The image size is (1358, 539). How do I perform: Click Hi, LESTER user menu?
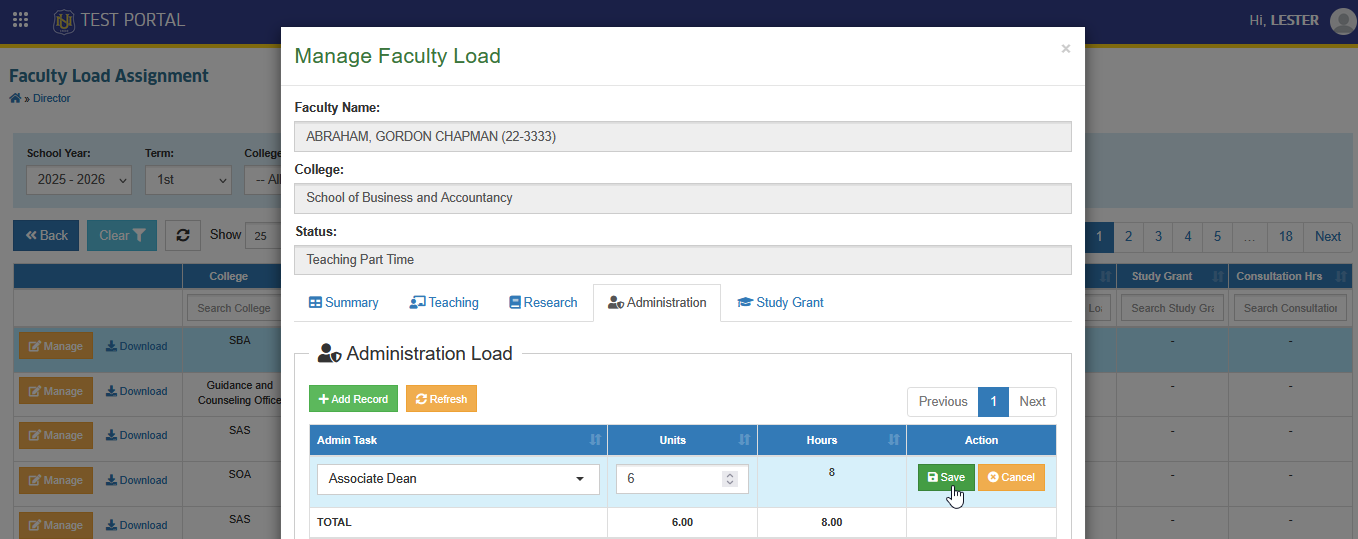point(1284,20)
